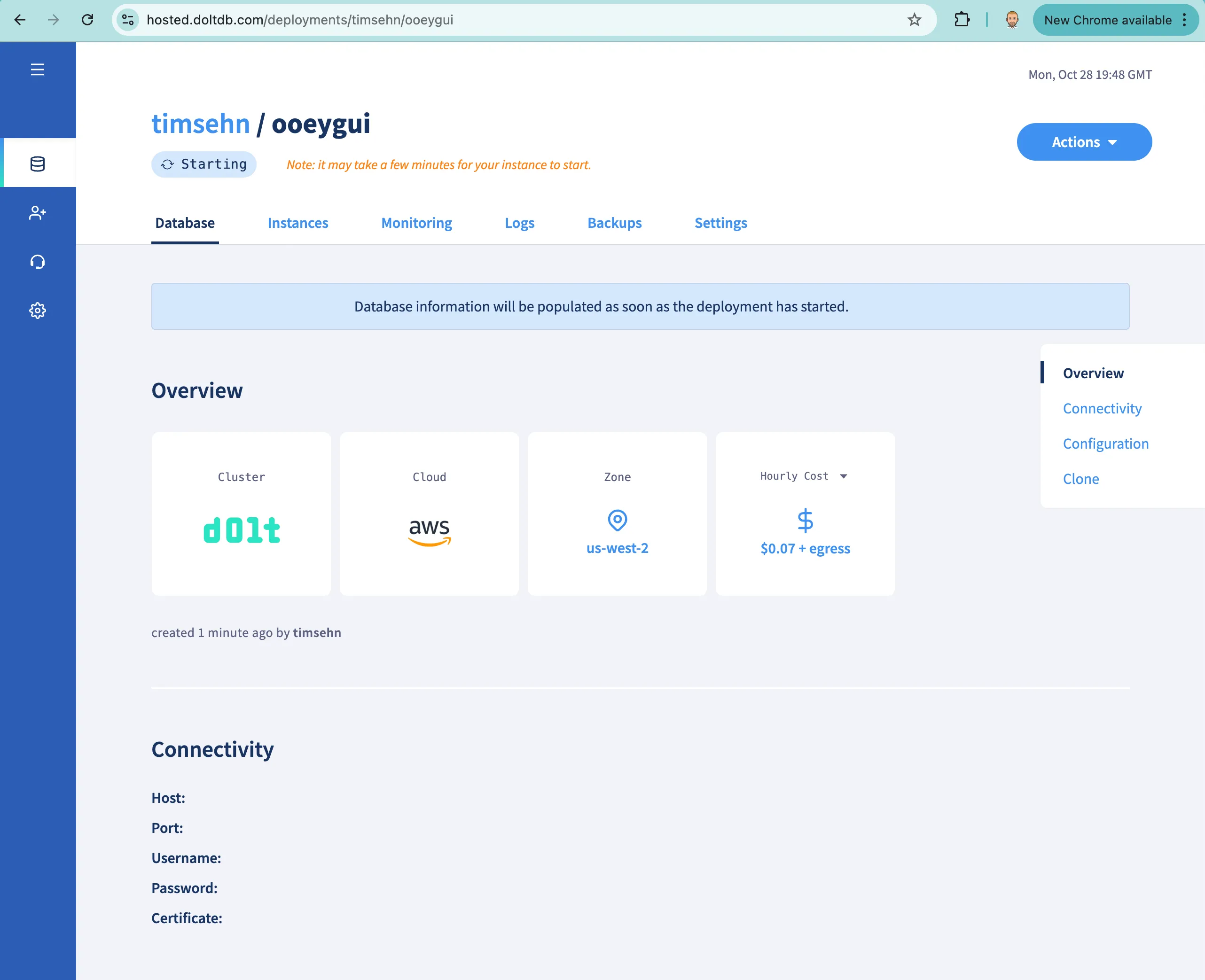This screenshot has width=1205, height=980.
Task: Click the Starting status badge
Action: 204,164
